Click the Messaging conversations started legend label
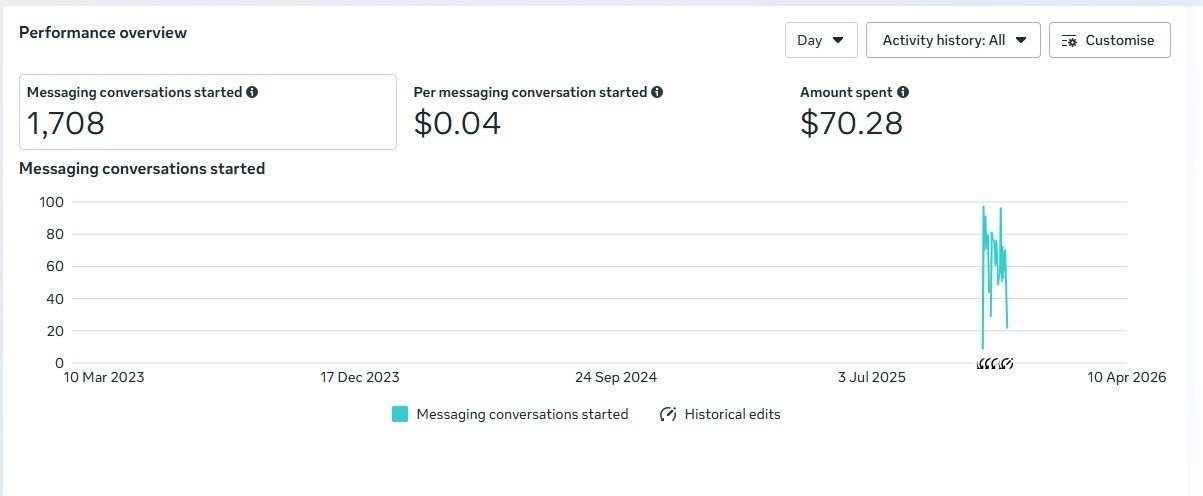This screenshot has width=1203, height=496. [x=522, y=414]
